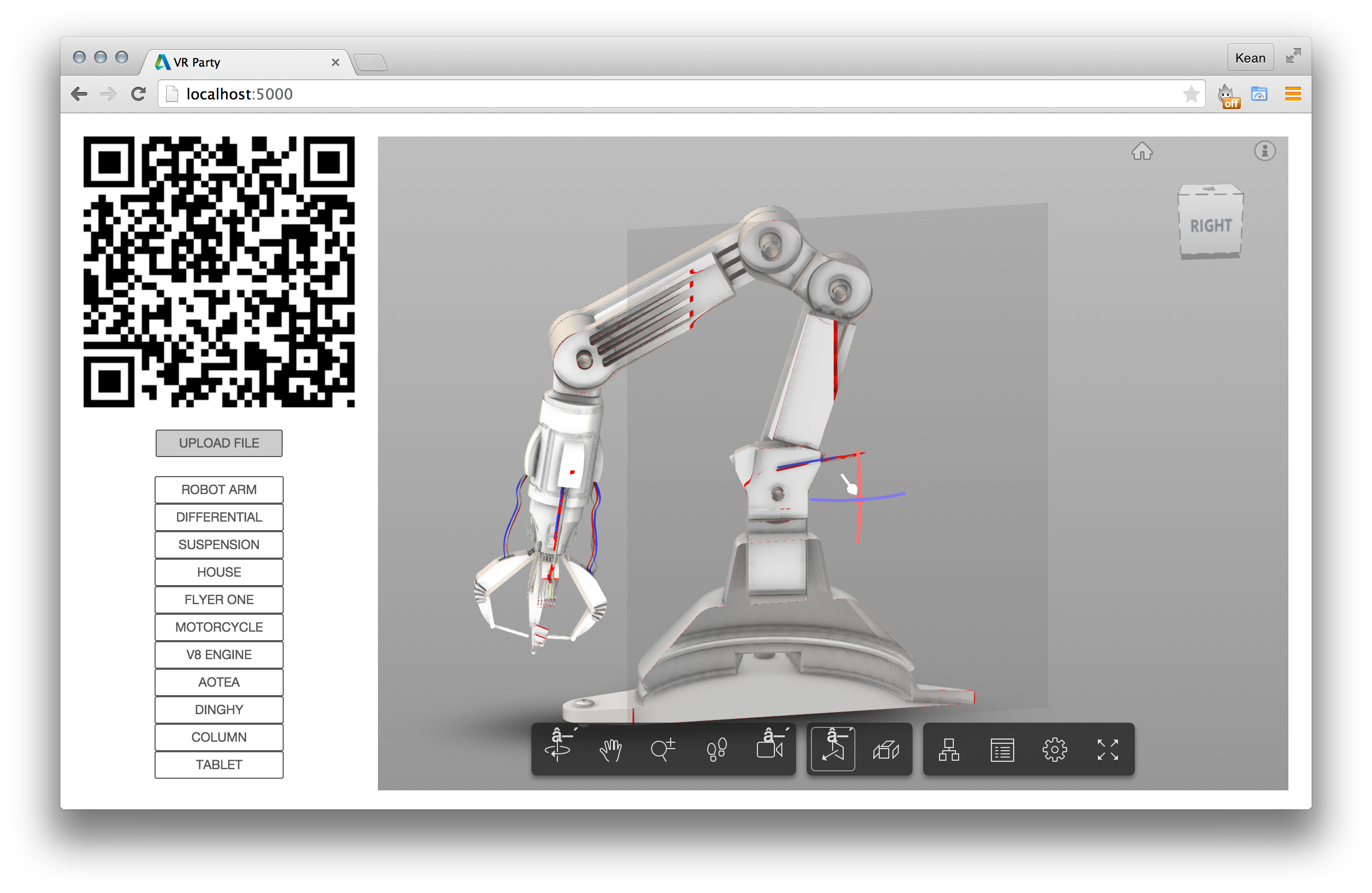The image size is (1372, 893).
Task: Load the V8 ENGINE model
Action: pyautogui.click(x=219, y=654)
